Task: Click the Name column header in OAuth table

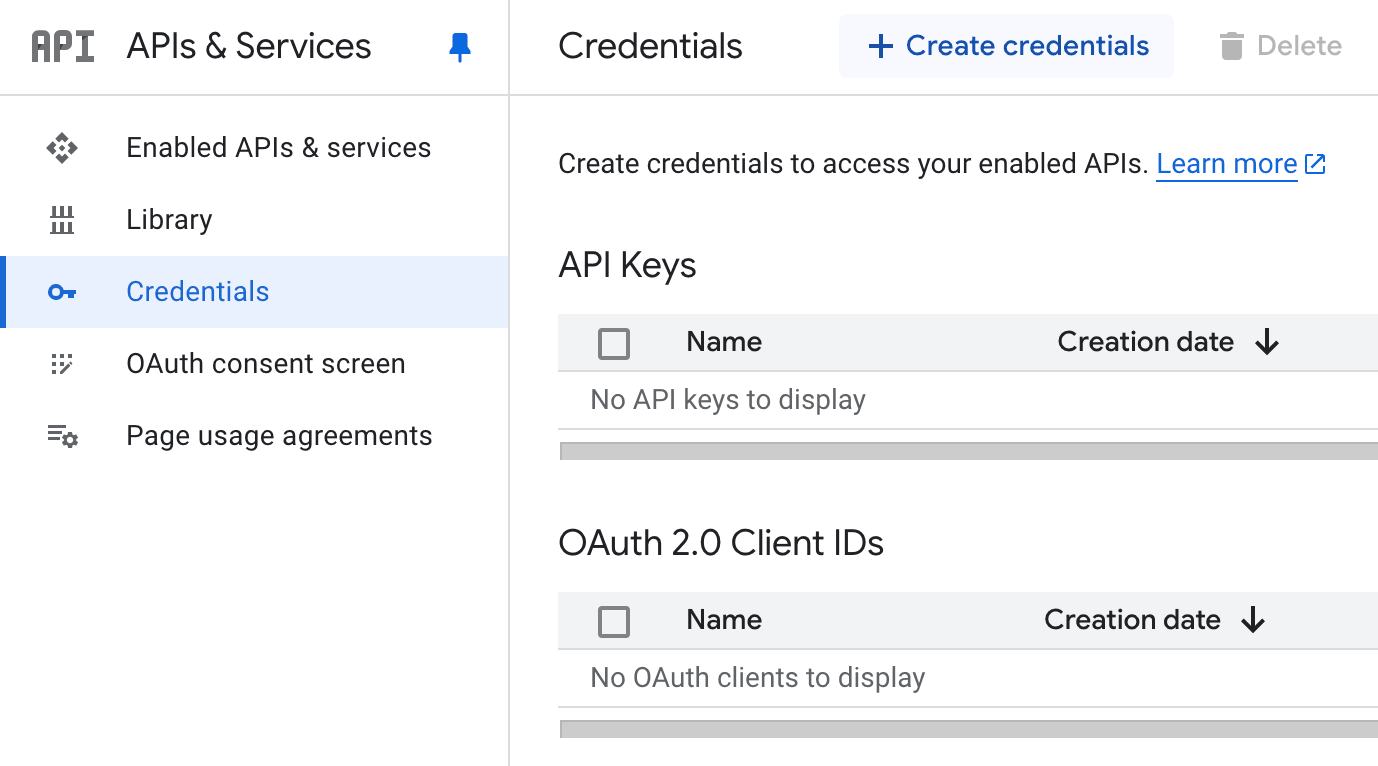Action: click(x=724, y=620)
